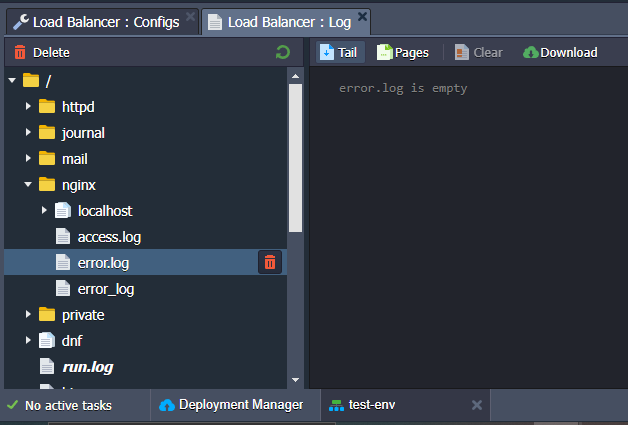Switch to Tail view mode
The height and width of the screenshot is (425, 628).
[x=340, y=52]
